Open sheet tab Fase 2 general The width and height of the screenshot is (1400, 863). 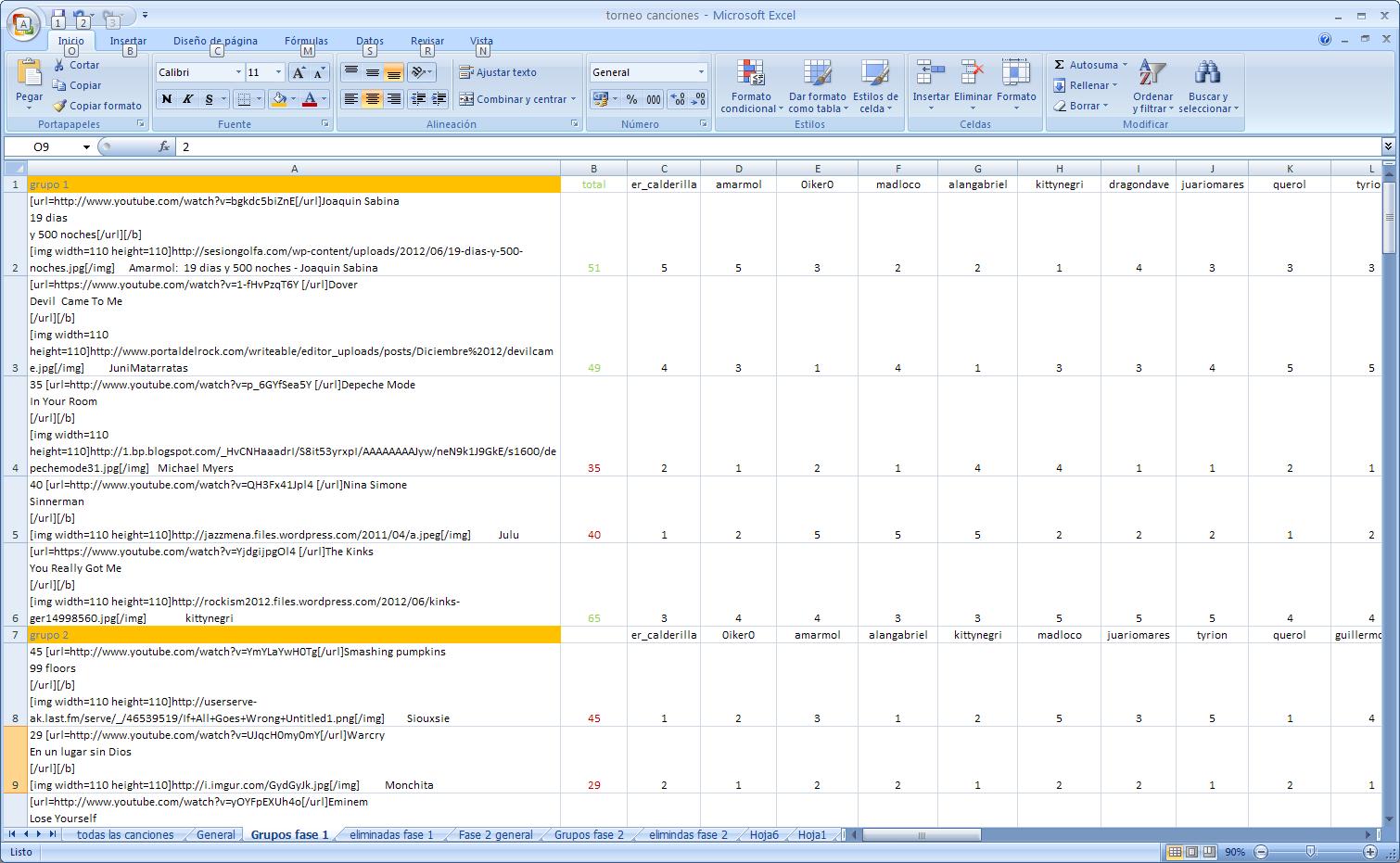(495, 834)
